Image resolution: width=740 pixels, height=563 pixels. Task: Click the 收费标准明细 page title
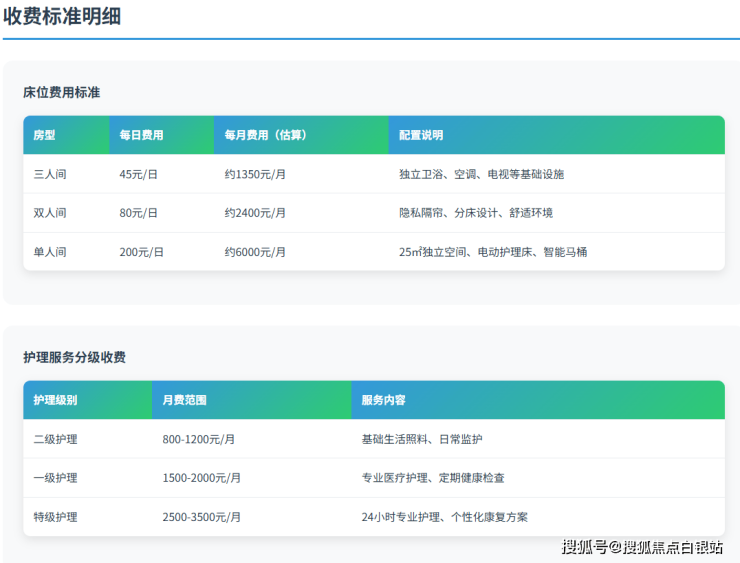tap(62, 16)
